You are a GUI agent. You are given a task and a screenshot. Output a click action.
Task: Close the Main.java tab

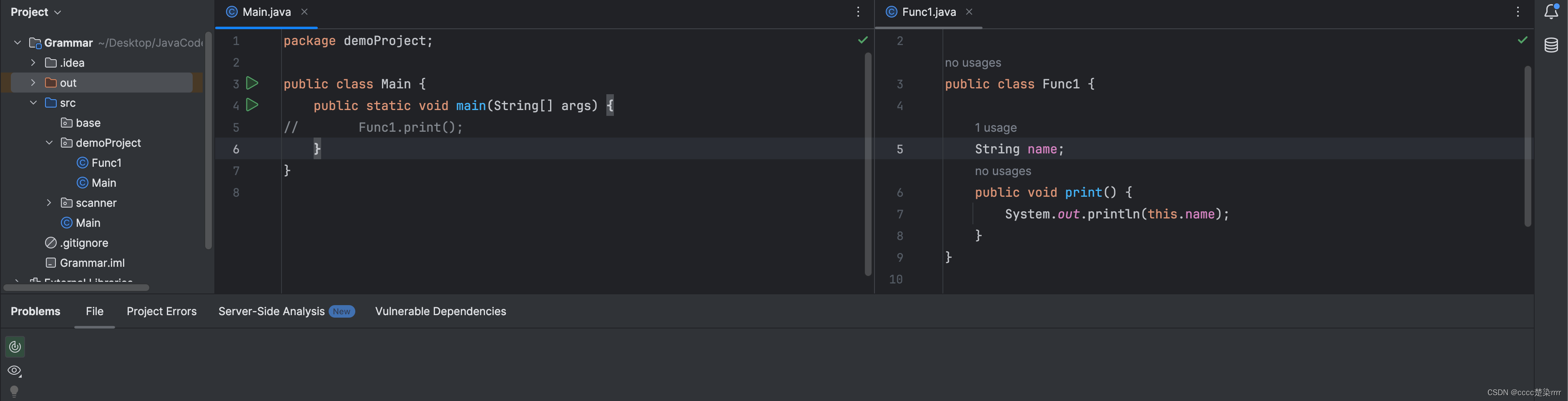304,12
